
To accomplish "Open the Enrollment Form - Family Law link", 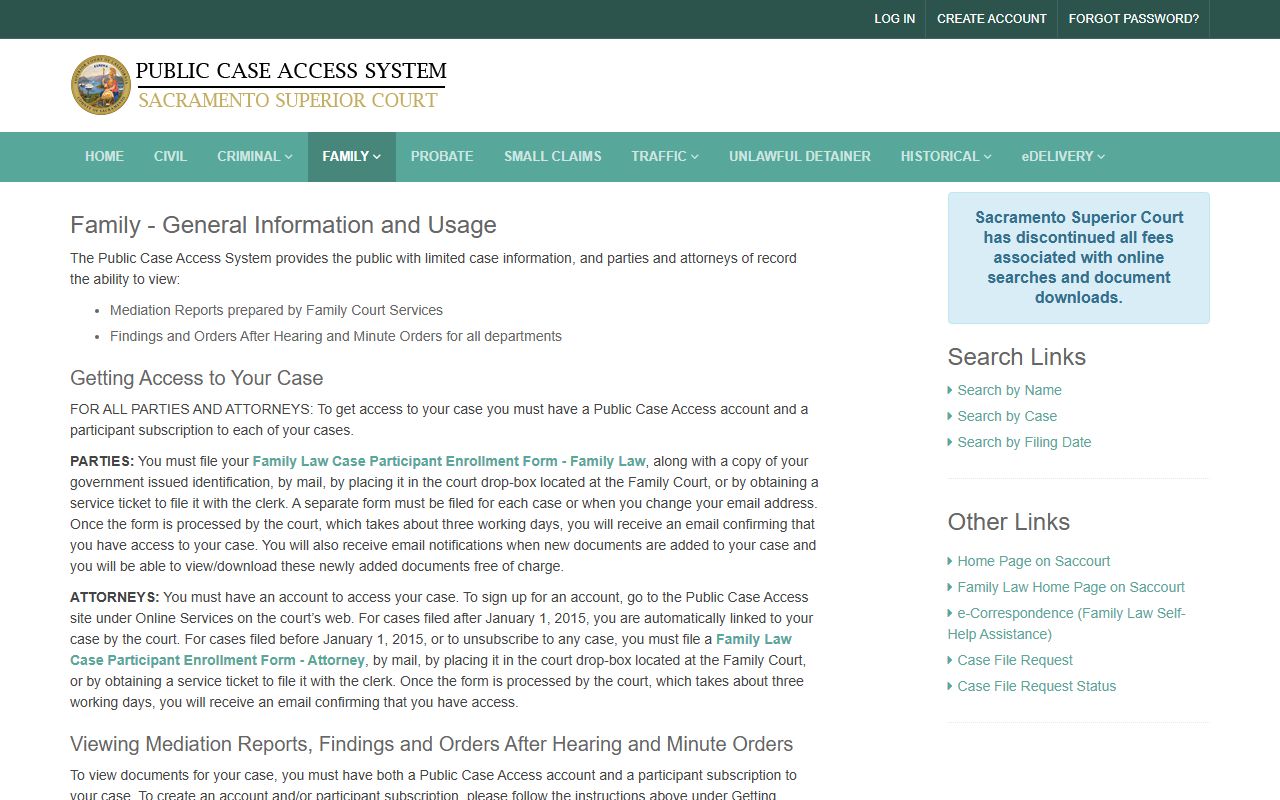I will point(449,461).
